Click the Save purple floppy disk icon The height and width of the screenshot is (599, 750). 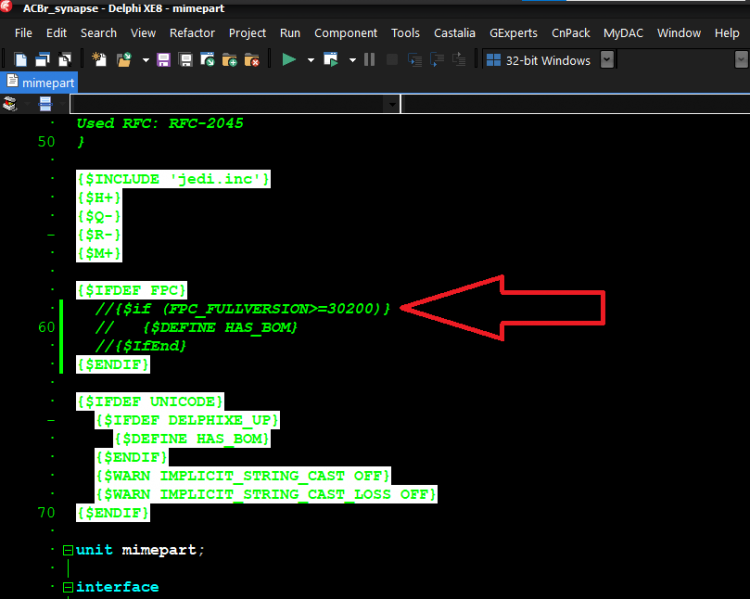pyautogui.click(x=164, y=60)
